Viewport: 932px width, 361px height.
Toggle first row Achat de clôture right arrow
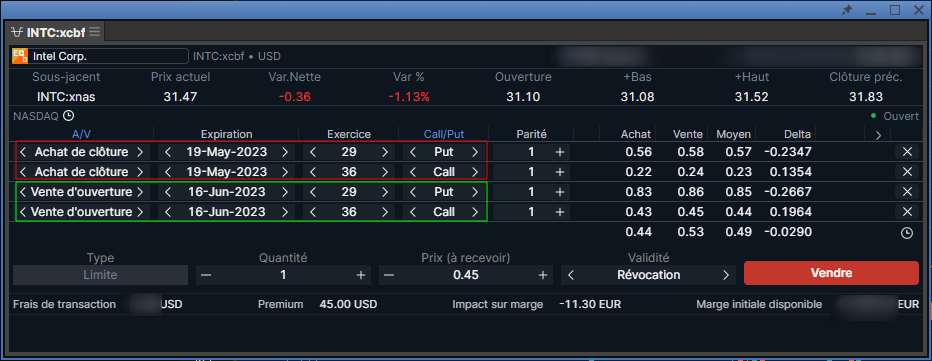click(x=140, y=152)
